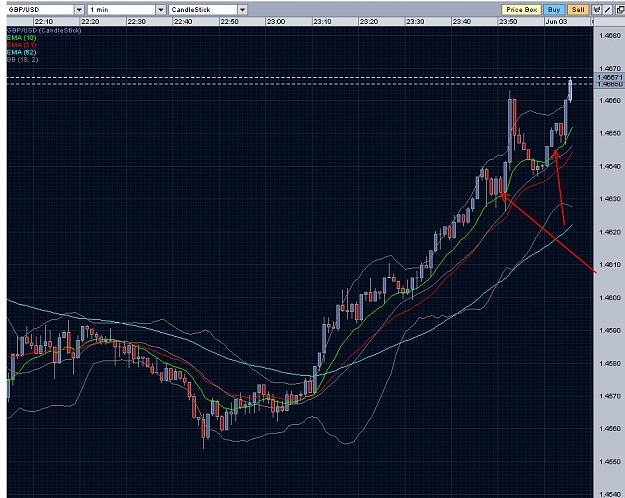Click the 23:50 time axis label
The height and width of the screenshot is (498, 625).
pos(508,22)
